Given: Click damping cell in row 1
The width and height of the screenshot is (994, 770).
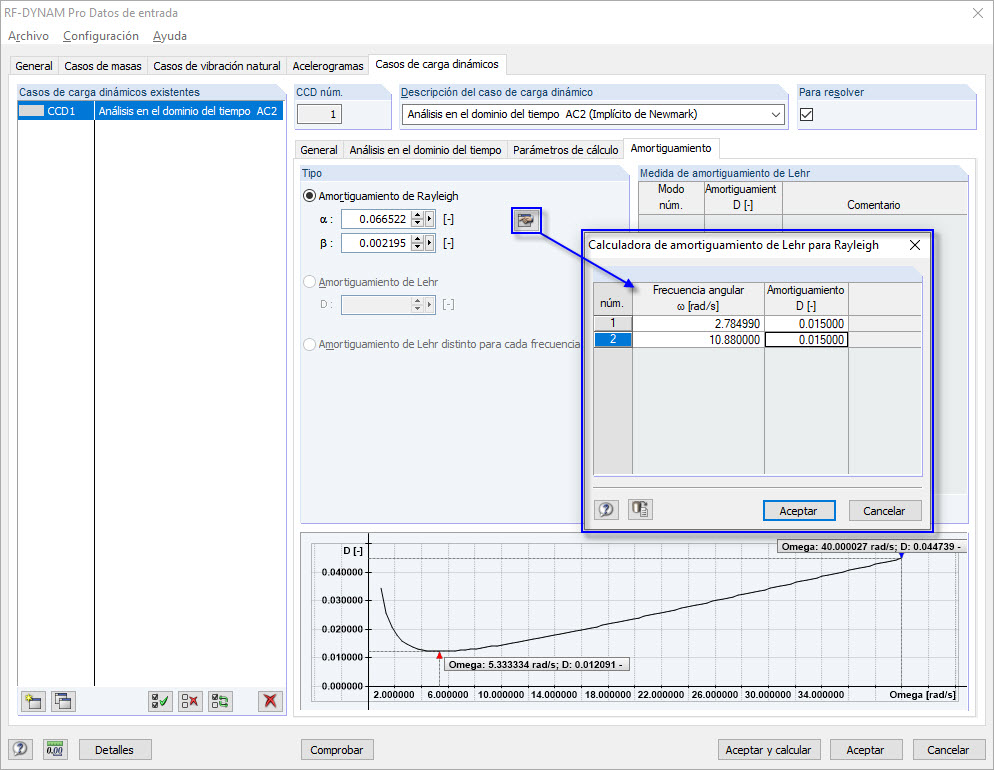Looking at the screenshot, I should 806,324.
